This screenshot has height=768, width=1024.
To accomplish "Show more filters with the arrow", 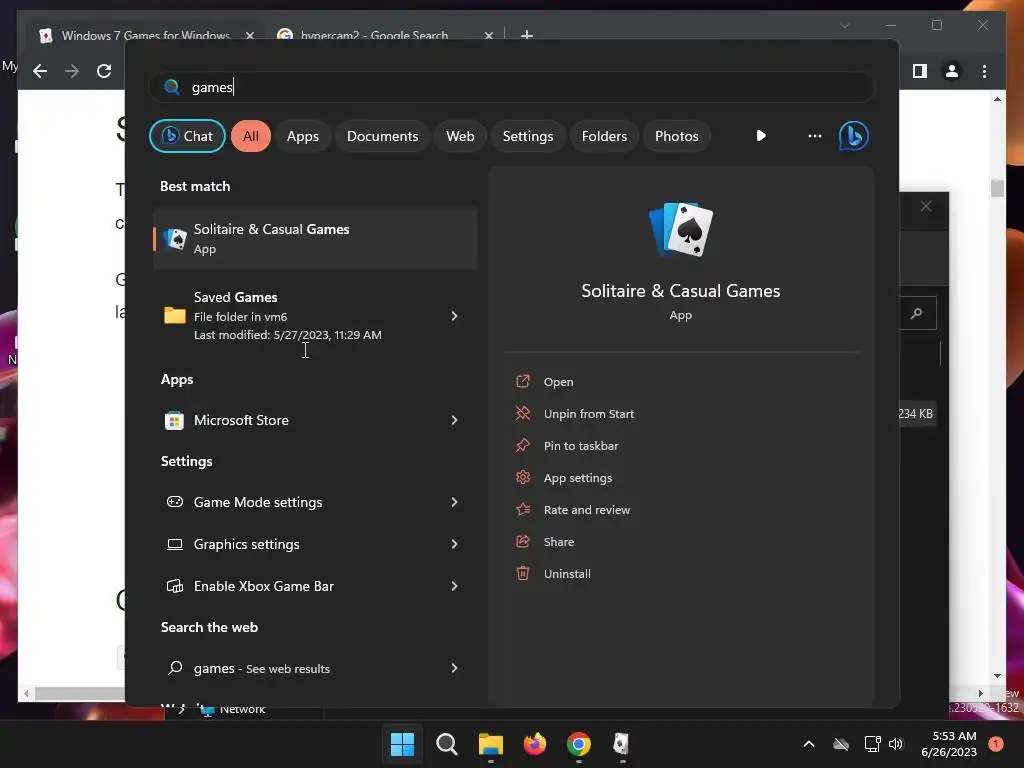I will point(761,136).
